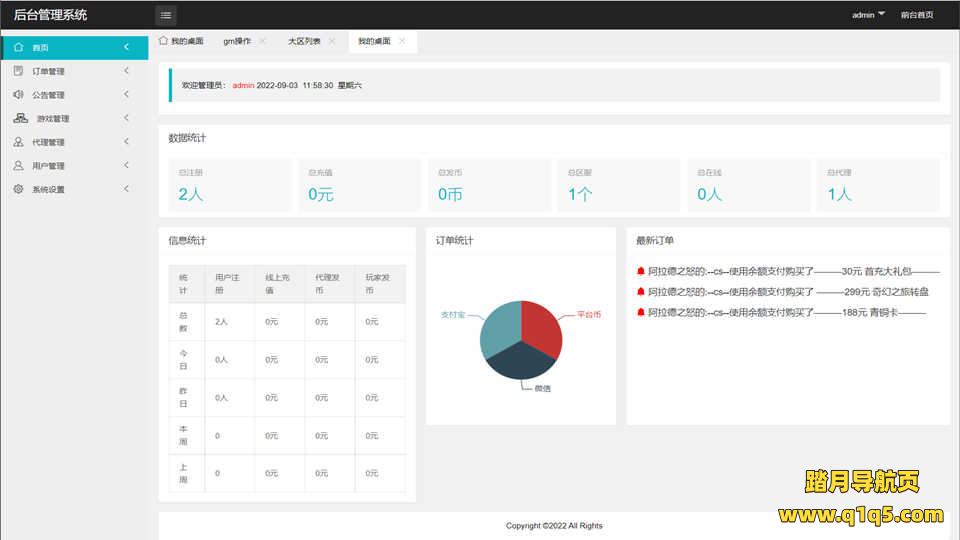Open the admin user dropdown
This screenshot has height=540, width=960.
(868, 15)
